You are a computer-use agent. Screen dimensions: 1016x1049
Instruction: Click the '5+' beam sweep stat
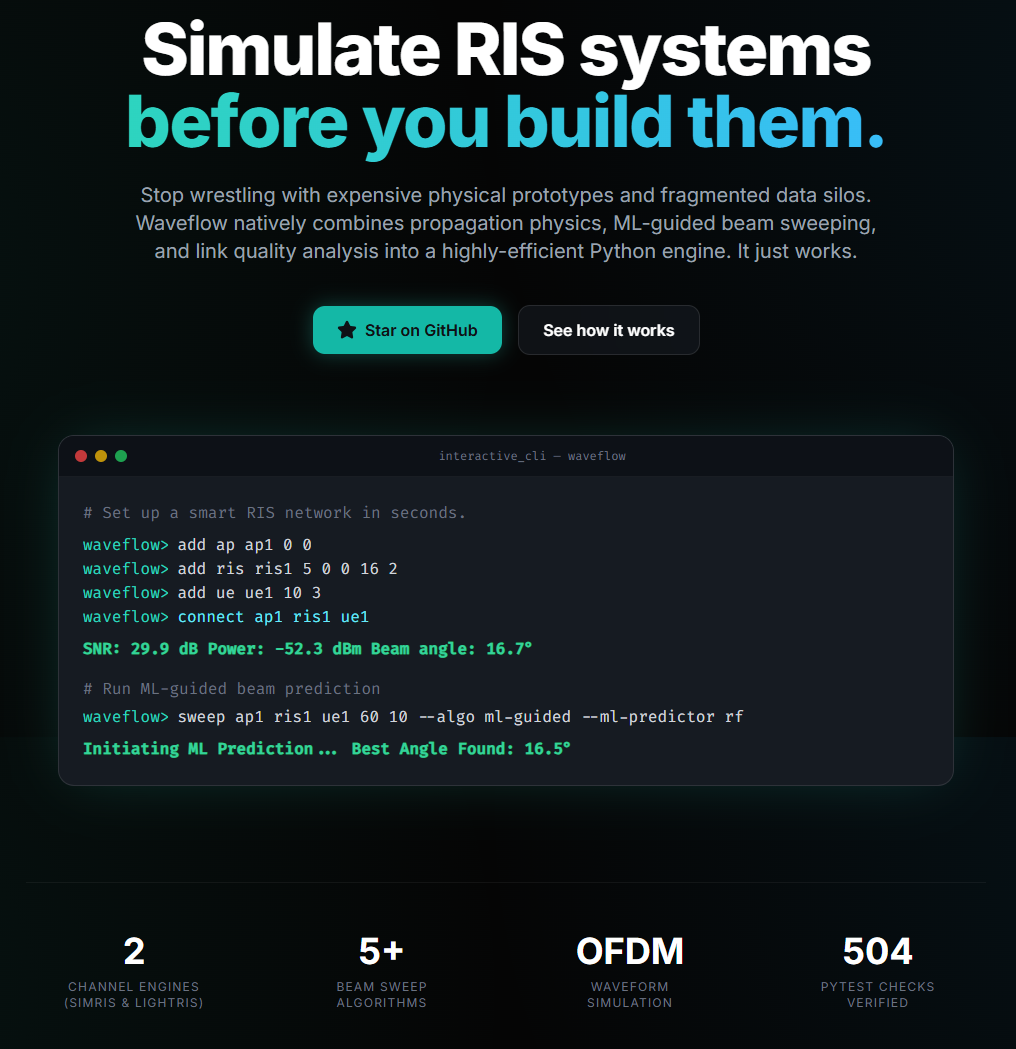[381, 951]
